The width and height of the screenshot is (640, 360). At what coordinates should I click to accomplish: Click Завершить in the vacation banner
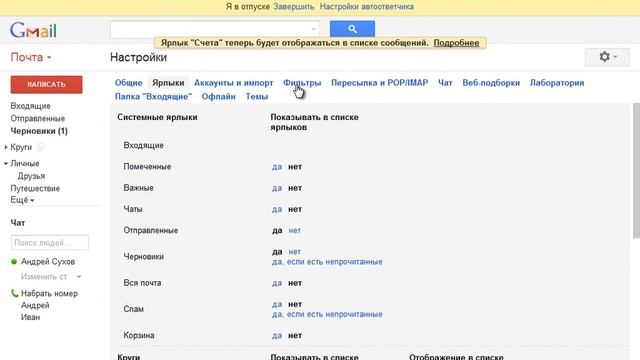294,7
